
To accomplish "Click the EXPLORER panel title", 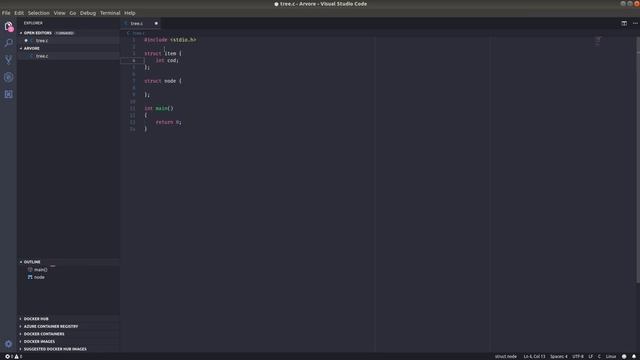I will click(33, 23).
